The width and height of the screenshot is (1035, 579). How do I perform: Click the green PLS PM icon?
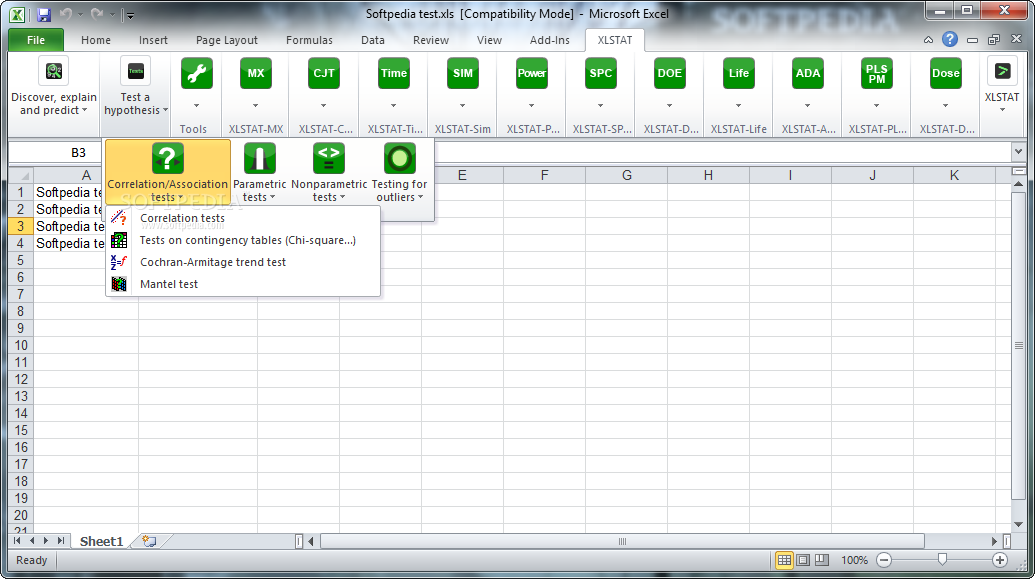877,73
